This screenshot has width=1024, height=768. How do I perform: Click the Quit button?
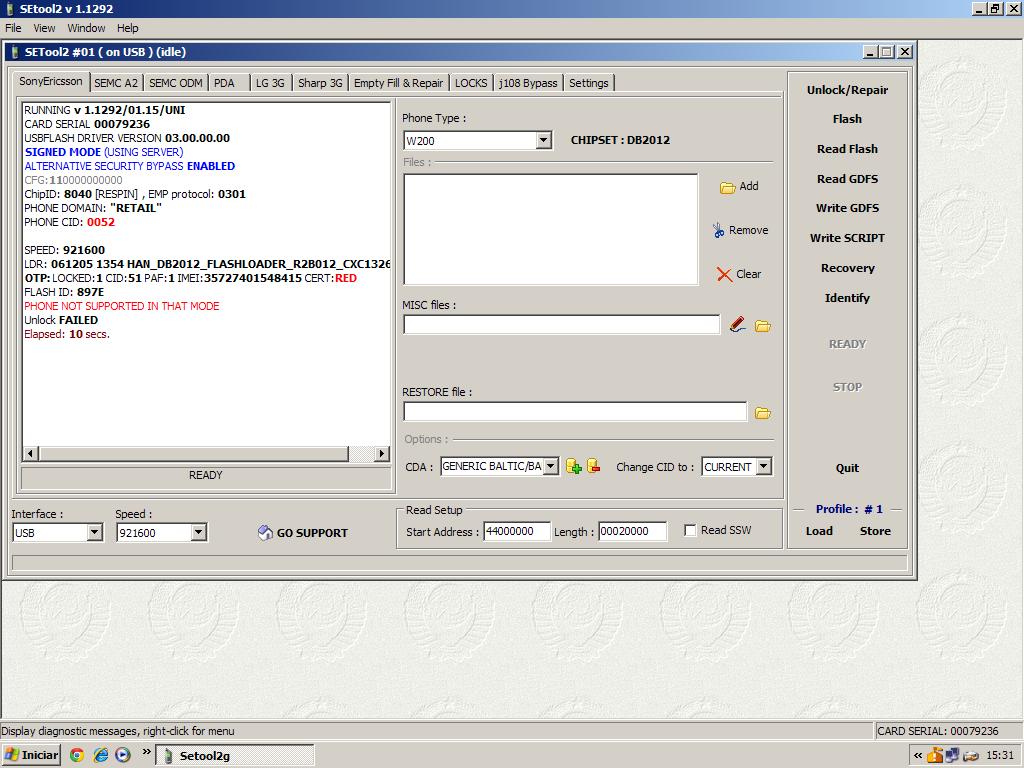tap(847, 468)
